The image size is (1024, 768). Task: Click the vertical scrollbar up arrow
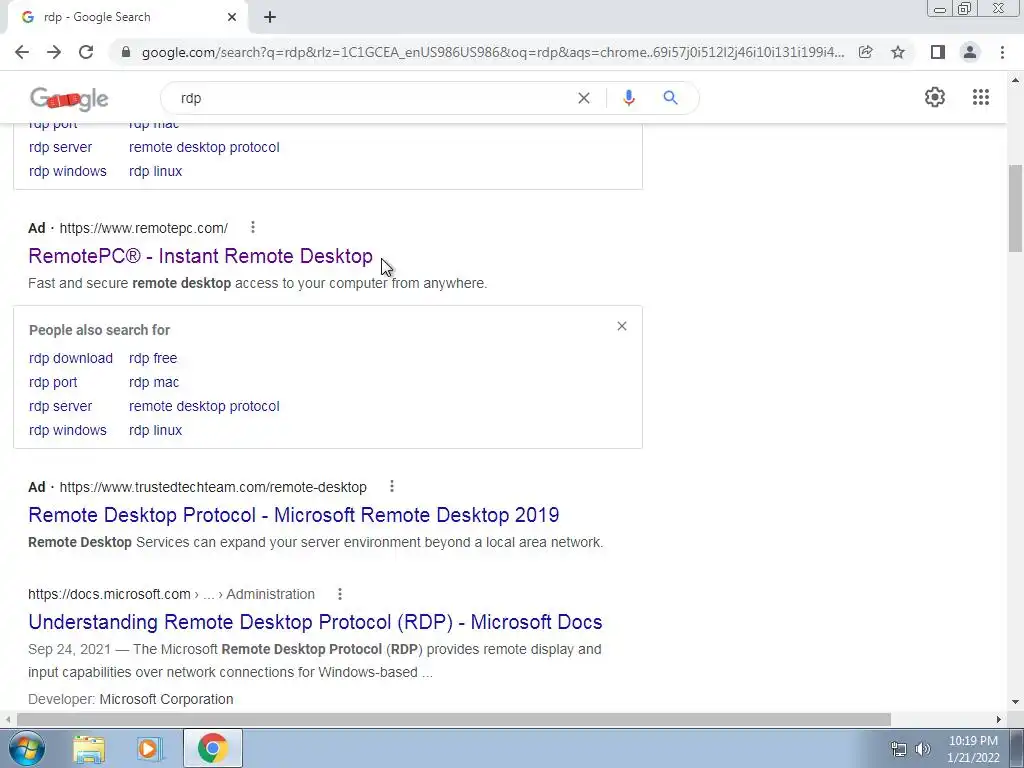pyautogui.click(x=1015, y=81)
